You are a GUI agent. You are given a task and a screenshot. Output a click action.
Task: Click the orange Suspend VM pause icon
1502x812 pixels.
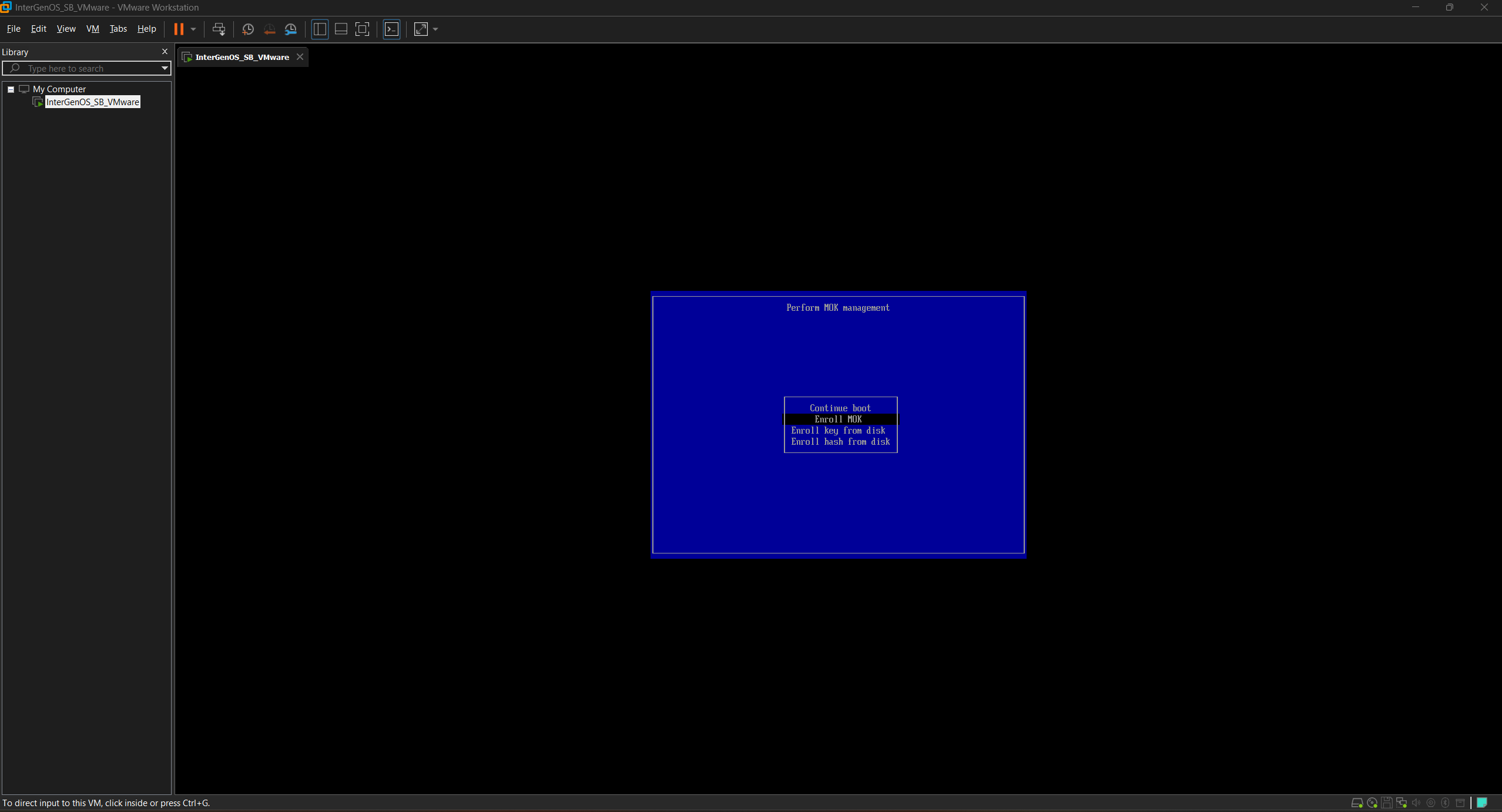click(179, 29)
